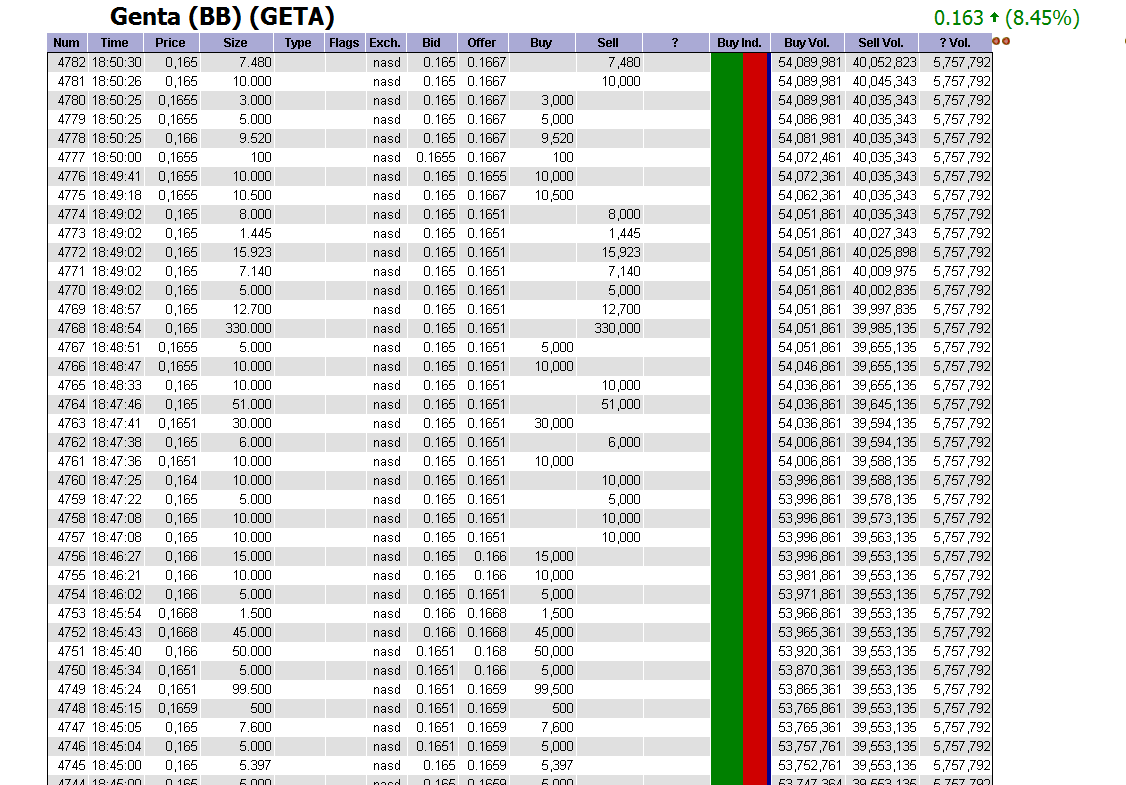Viewport: 1126px width, 785px height.
Task: Click the 15.923 size in row 4772
Action: (251, 252)
